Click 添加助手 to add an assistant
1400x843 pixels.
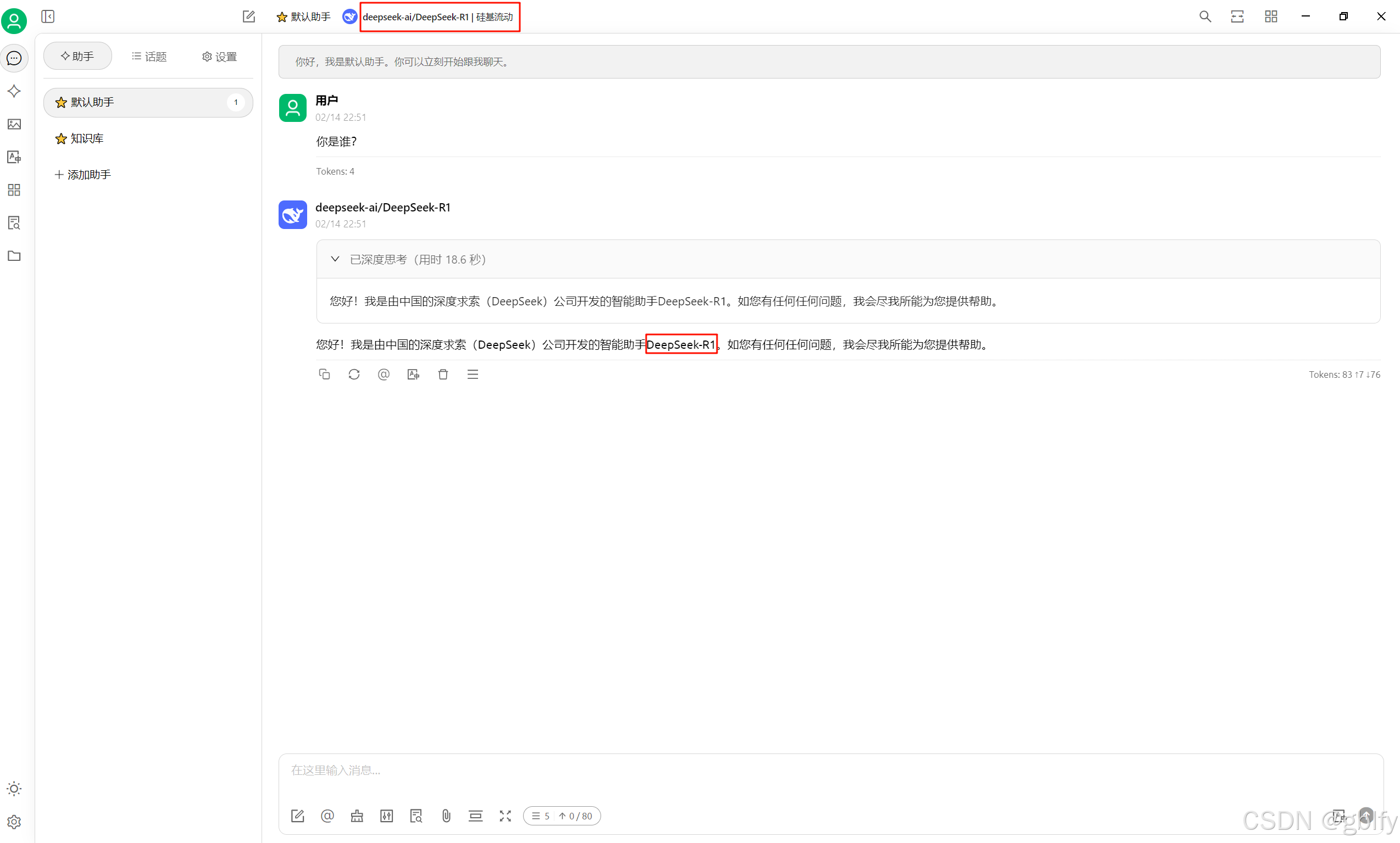tap(83, 175)
